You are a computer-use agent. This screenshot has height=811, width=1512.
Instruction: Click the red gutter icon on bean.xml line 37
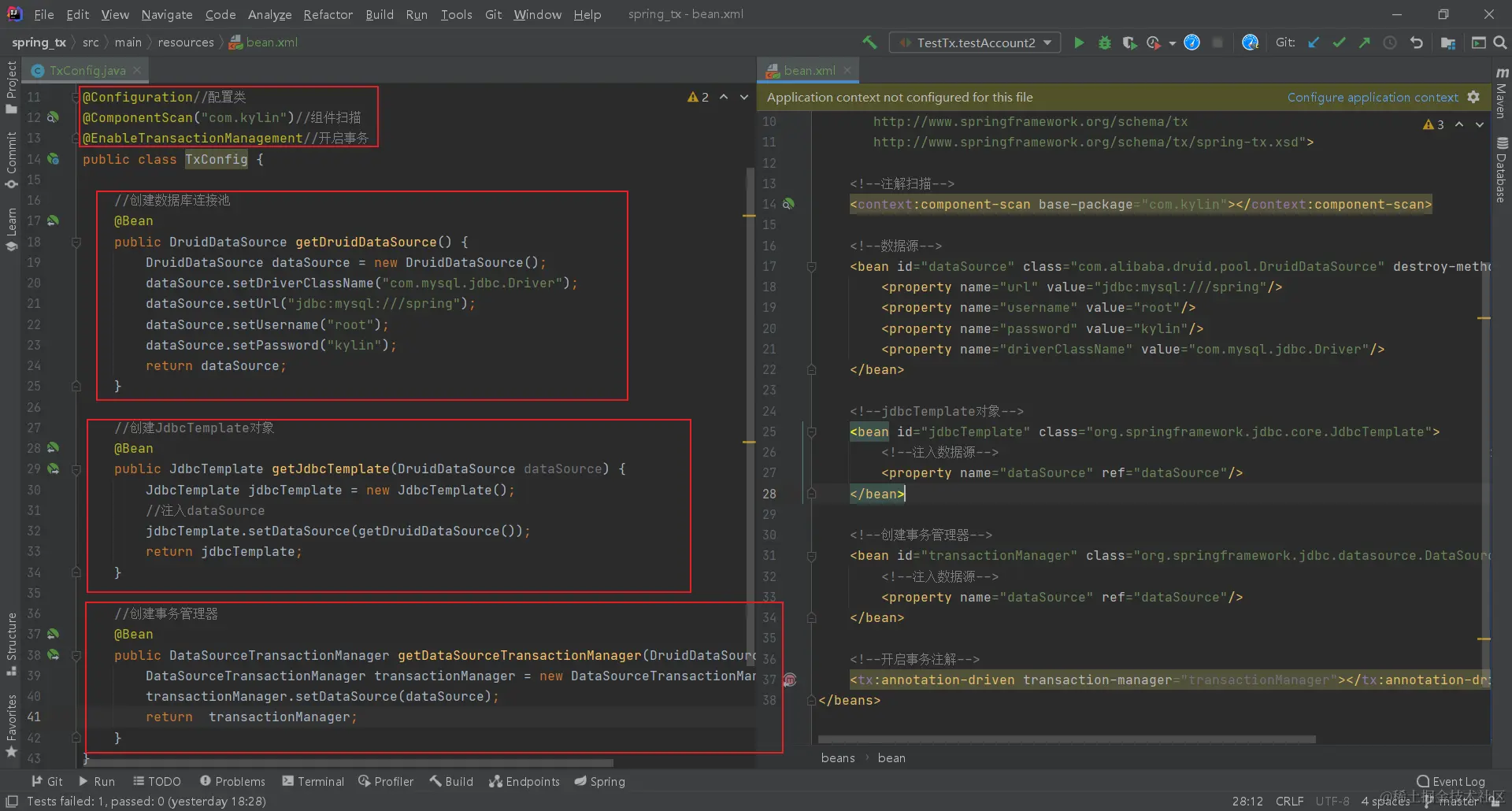coord(790,680)
